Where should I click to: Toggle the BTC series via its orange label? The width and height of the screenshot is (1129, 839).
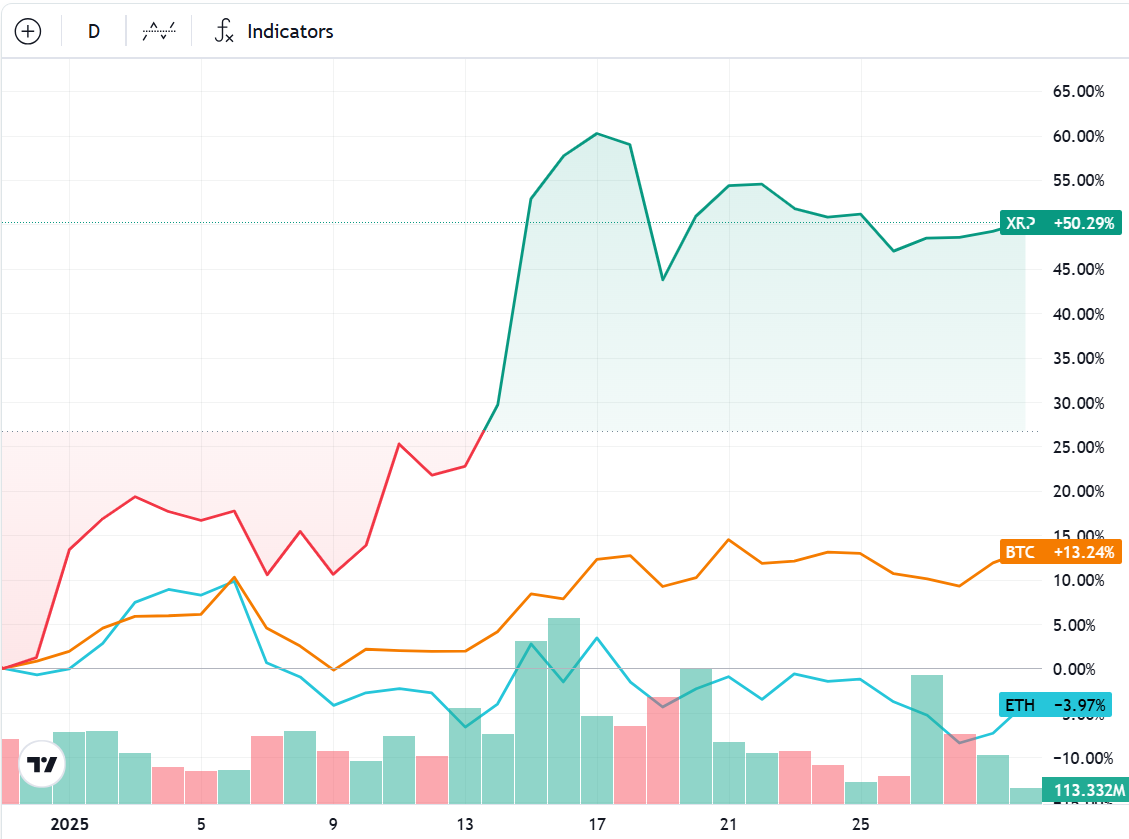click(x=1061, y=552)
